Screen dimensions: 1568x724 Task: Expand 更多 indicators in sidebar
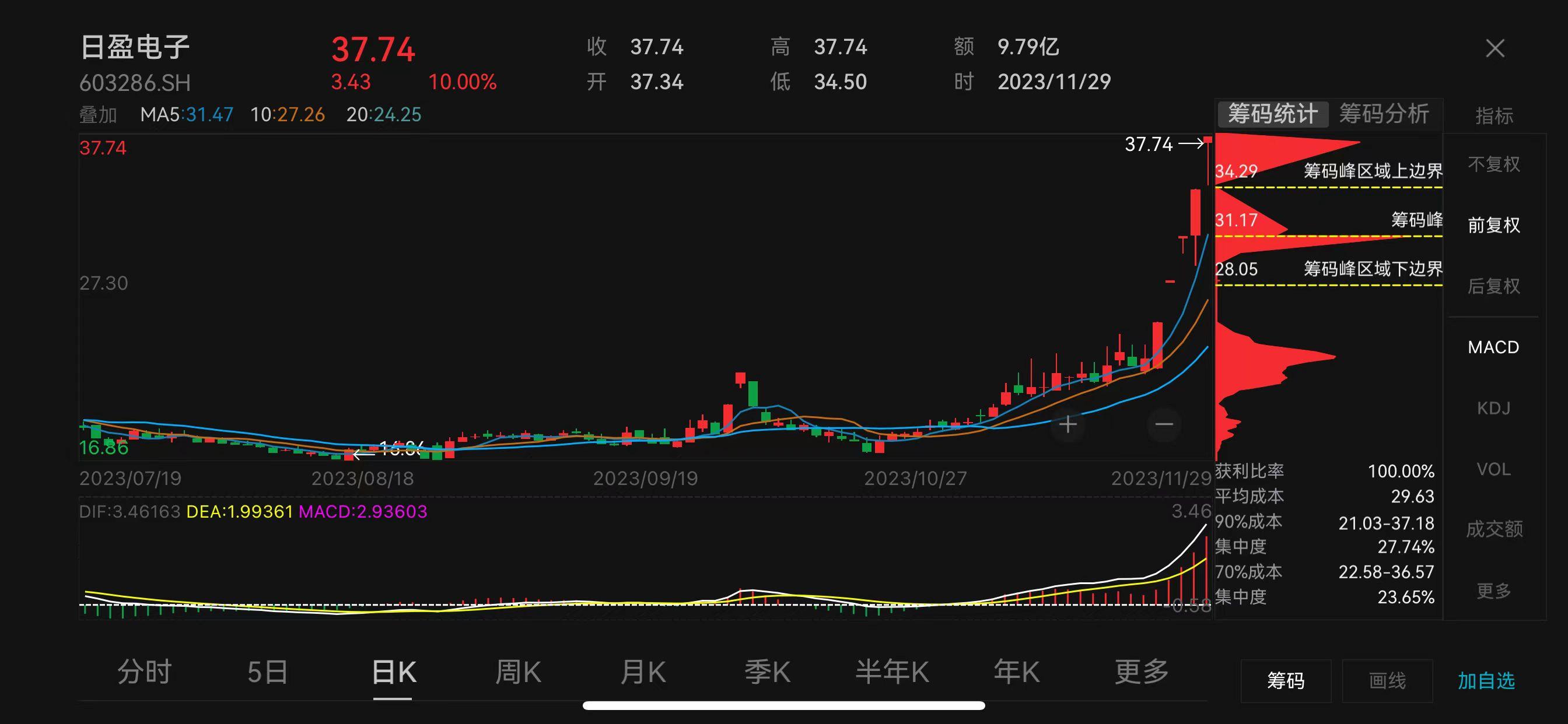(x=1494, y=590)
